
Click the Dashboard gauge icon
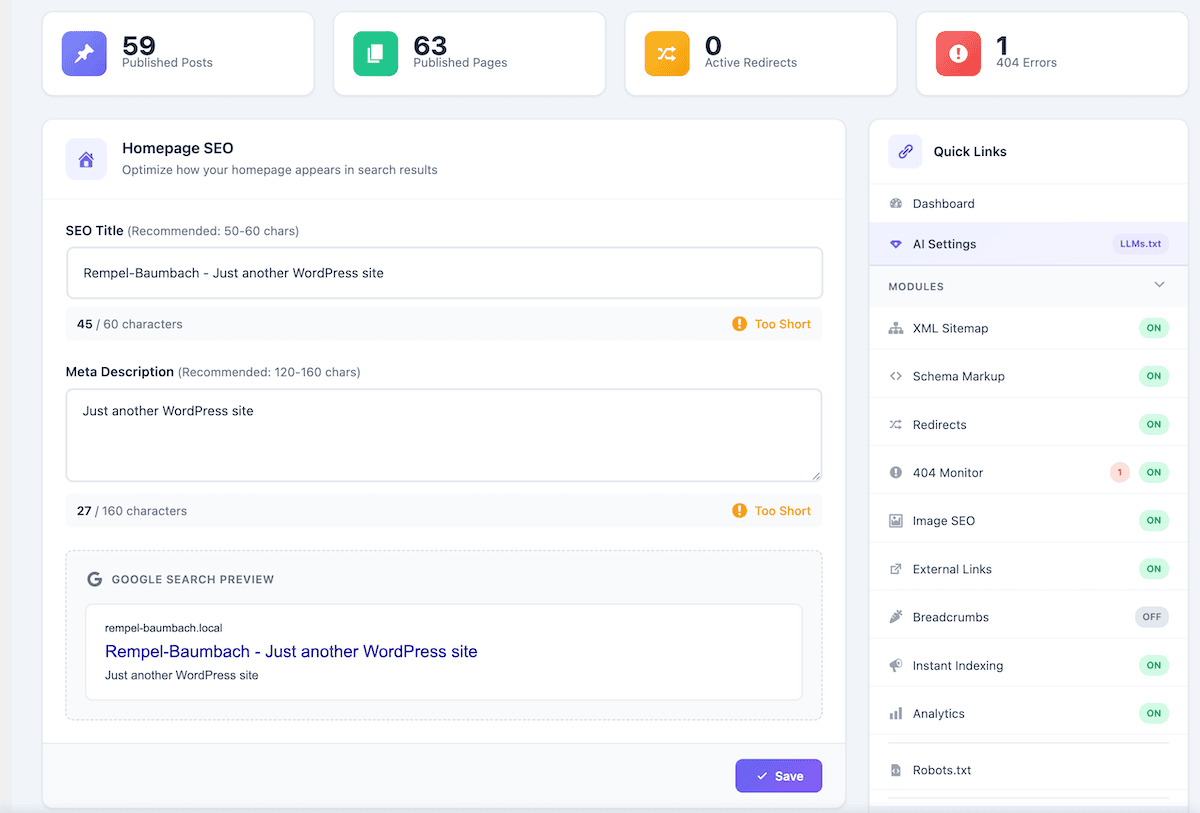(895, 204)
